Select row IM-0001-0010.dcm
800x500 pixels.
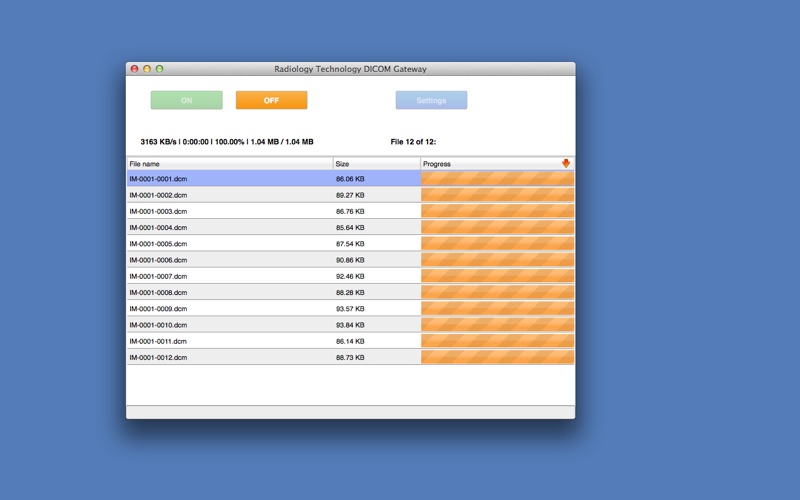pyautogui.click(x=351, y=325)
